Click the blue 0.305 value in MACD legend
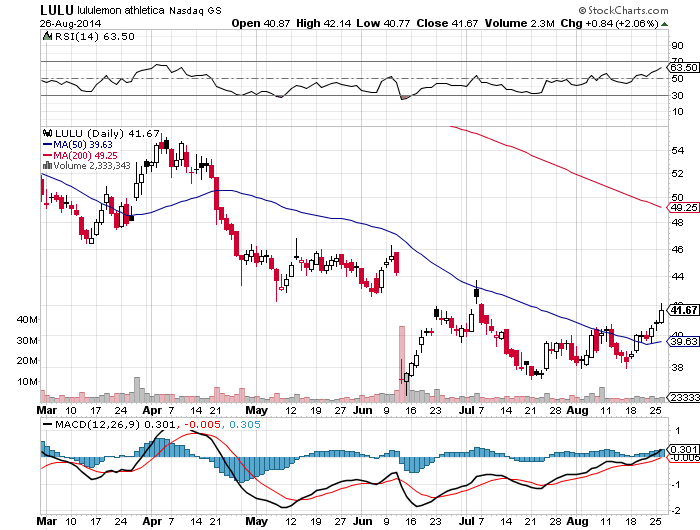The height and width of the screenshot is (530, 700). pyautogui.click(x=245, y=424)
